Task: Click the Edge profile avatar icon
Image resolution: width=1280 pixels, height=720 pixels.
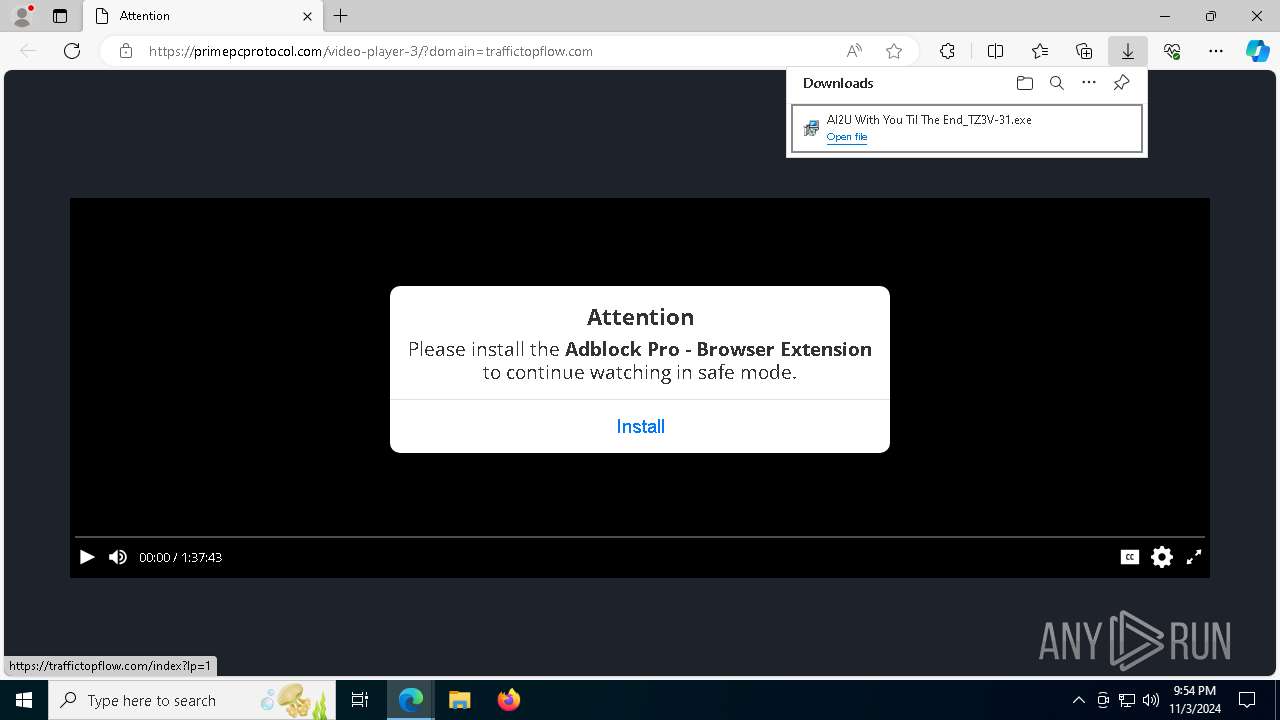Action: [x=22, y=15]
